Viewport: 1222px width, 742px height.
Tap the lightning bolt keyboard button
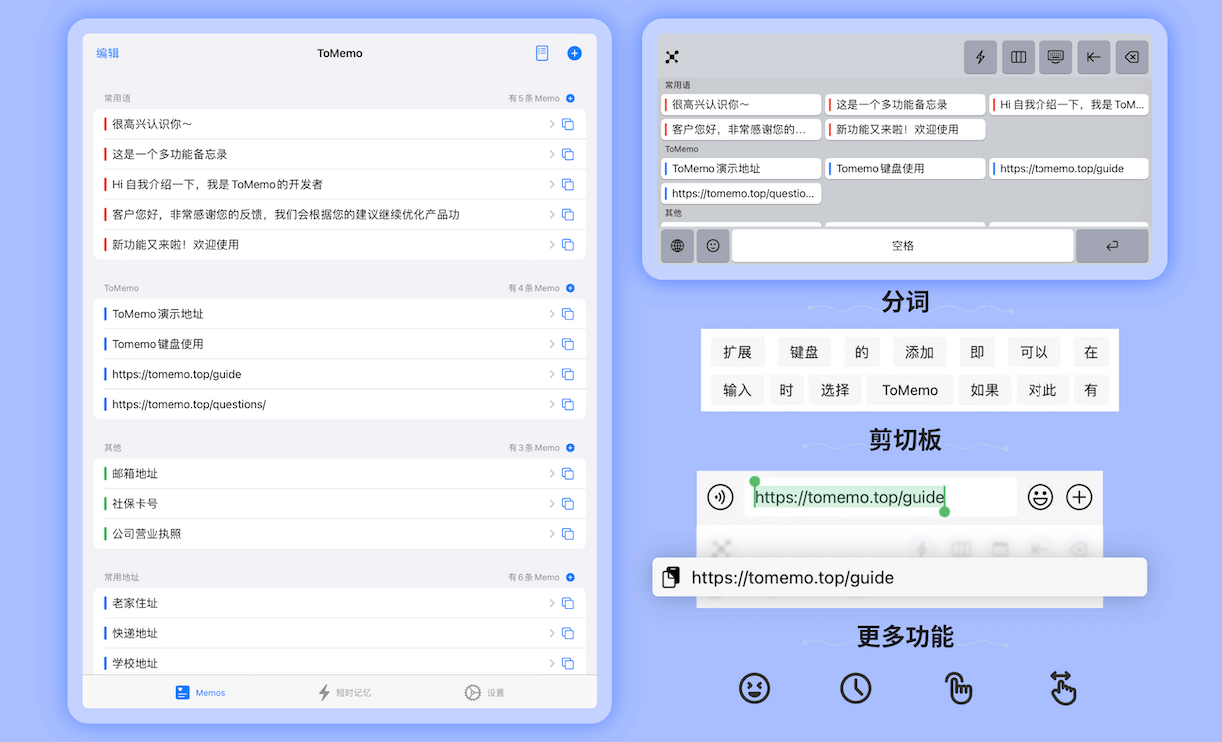(980, 57)
